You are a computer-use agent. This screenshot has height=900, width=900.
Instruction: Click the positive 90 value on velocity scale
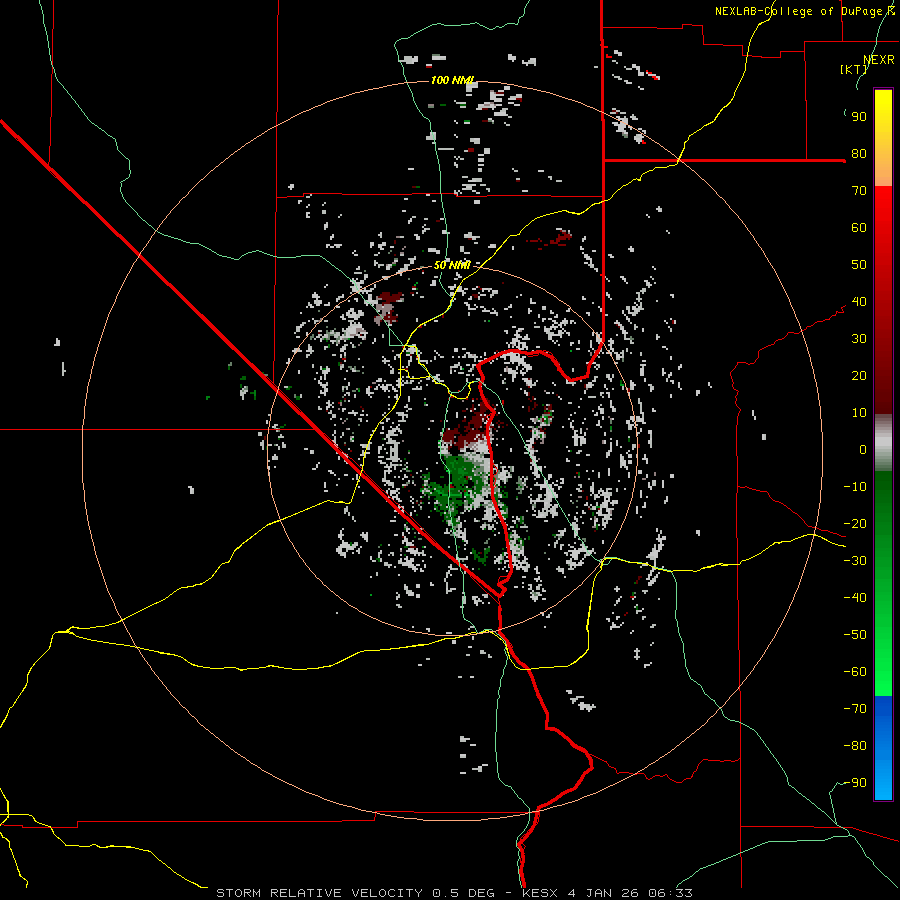859,117
